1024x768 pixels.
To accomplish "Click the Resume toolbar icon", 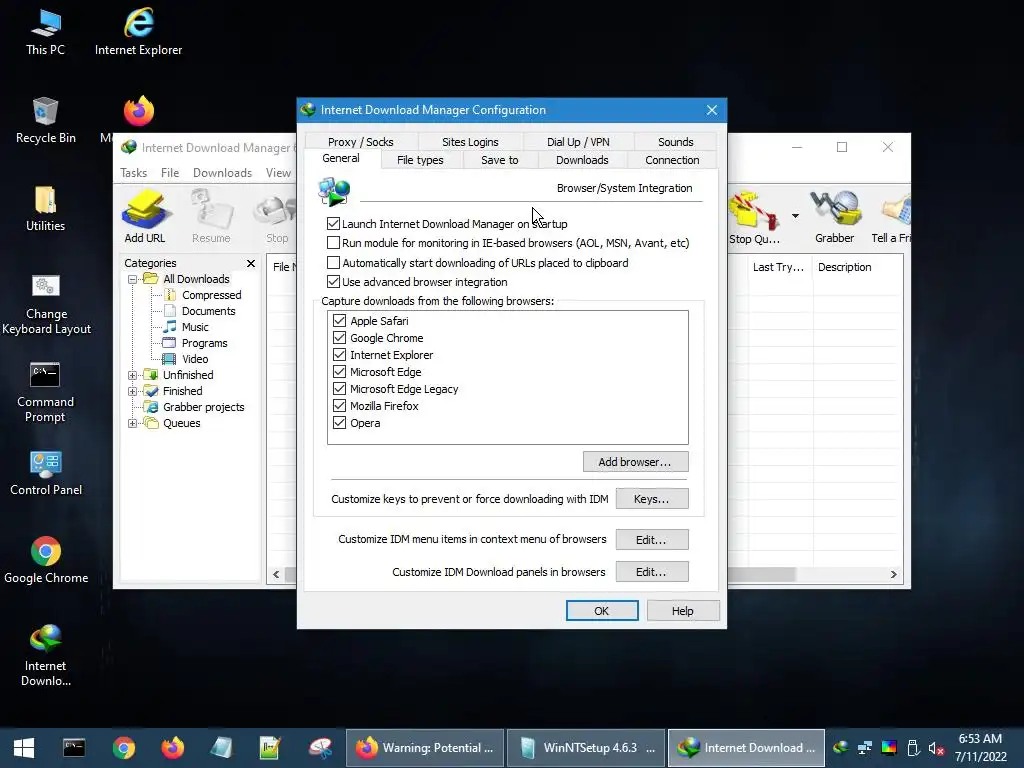I will [x=211, y=216].
